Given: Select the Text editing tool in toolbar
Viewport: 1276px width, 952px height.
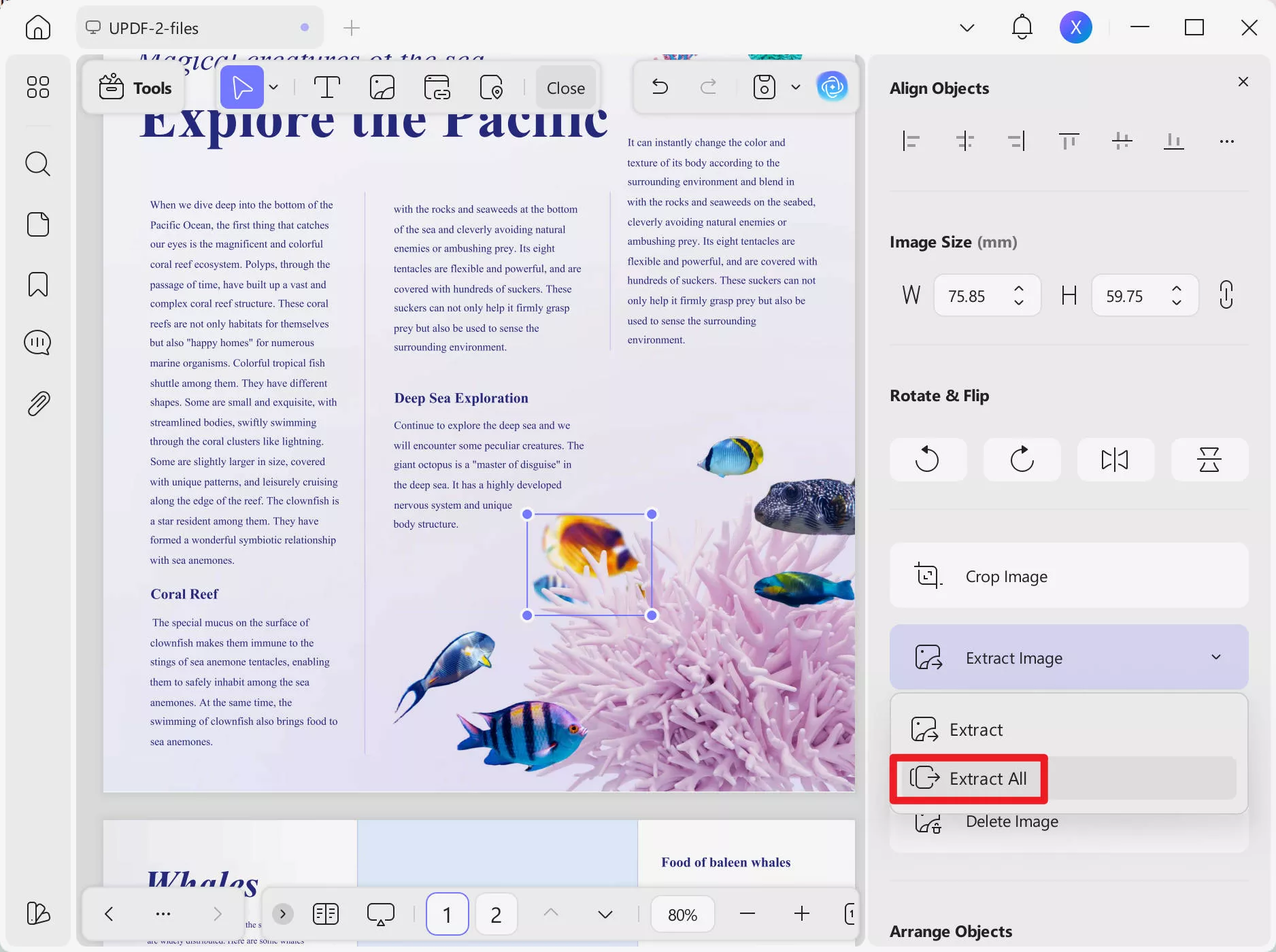Looking at the screenshot, I should (x=327, y=87).
